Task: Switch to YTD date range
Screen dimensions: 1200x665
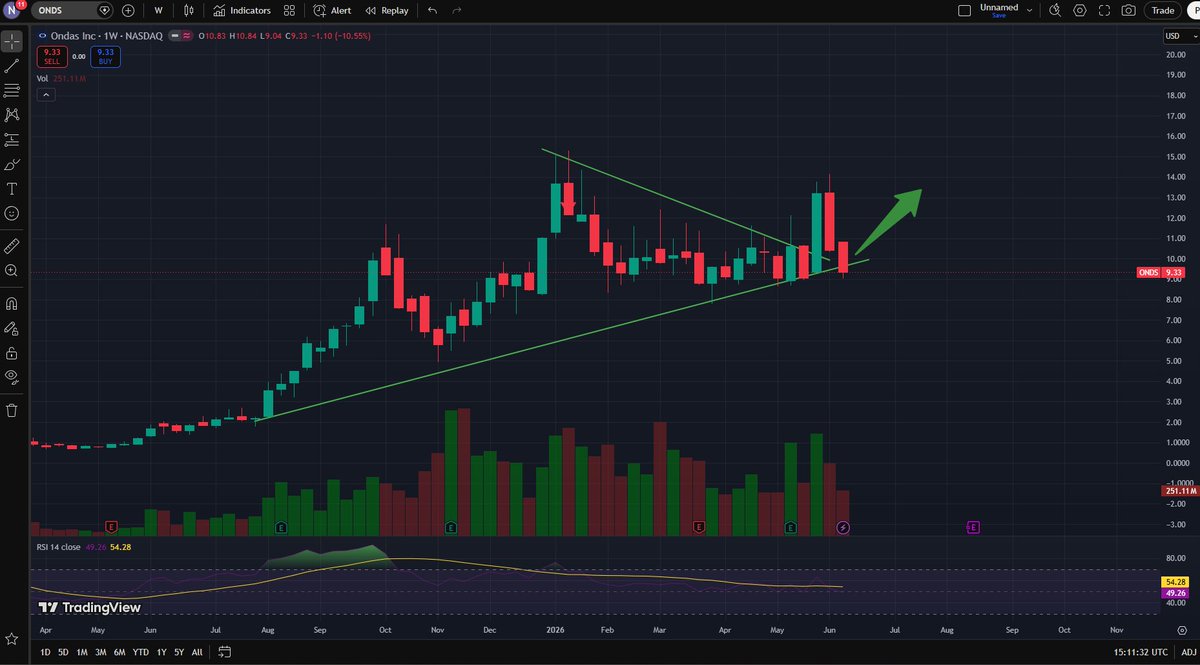Action: [x=141, y=652]
